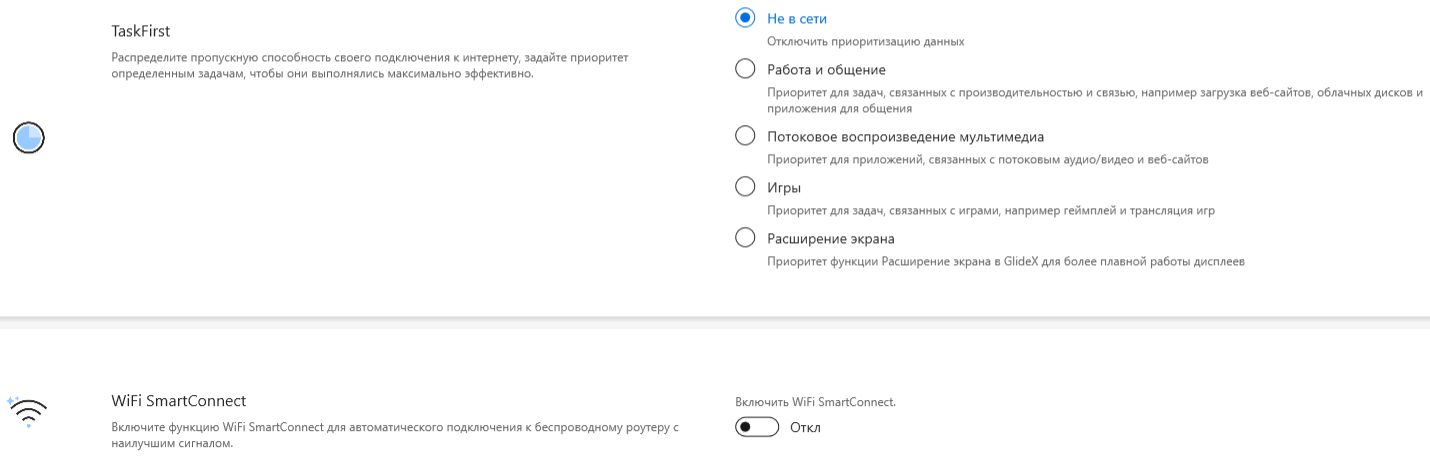
Task: Click the 'Откл' switch state label
Action: click(x=805, y=428)
